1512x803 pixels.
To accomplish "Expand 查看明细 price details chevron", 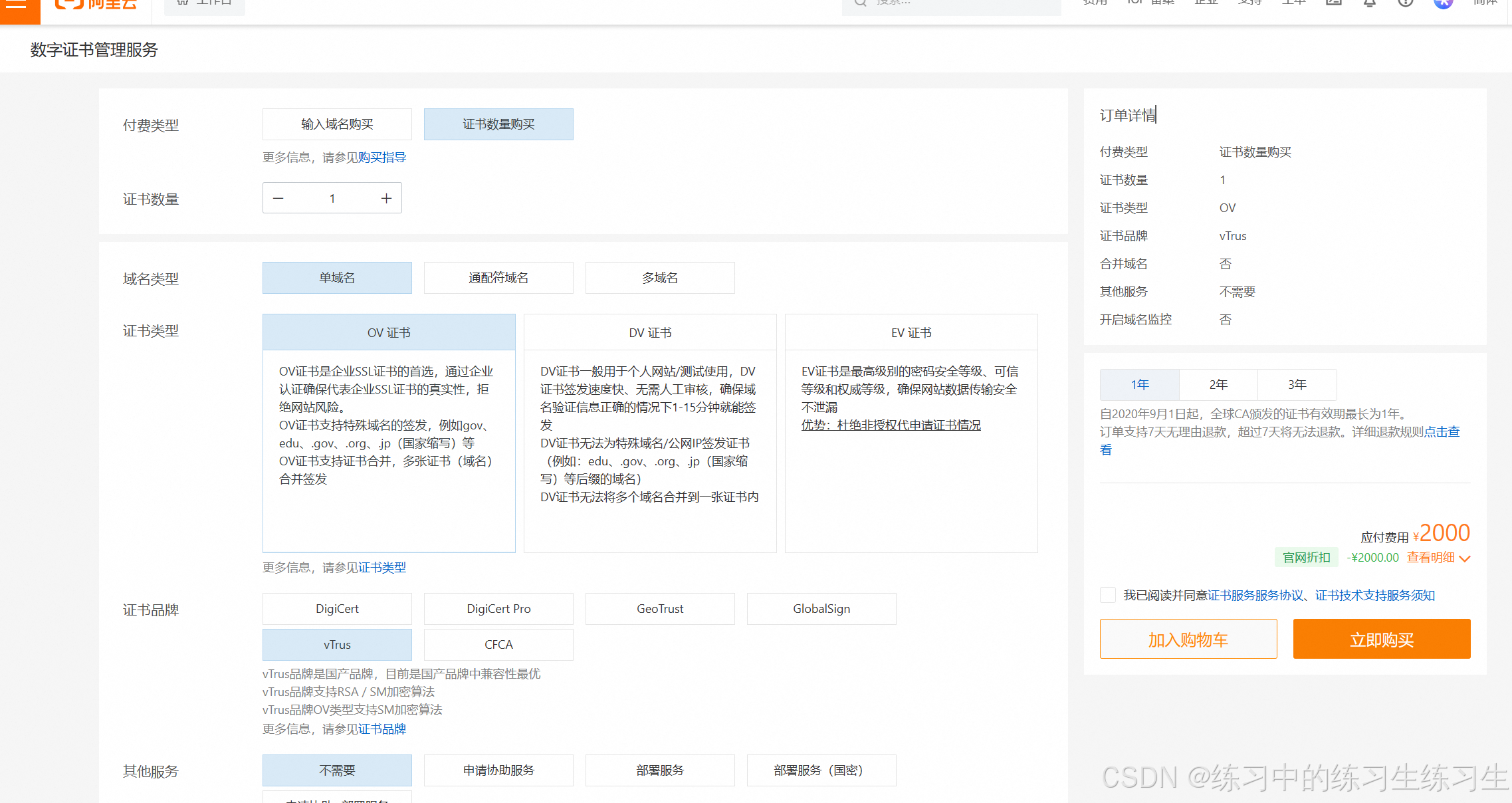I will [x=1464, y=558].
